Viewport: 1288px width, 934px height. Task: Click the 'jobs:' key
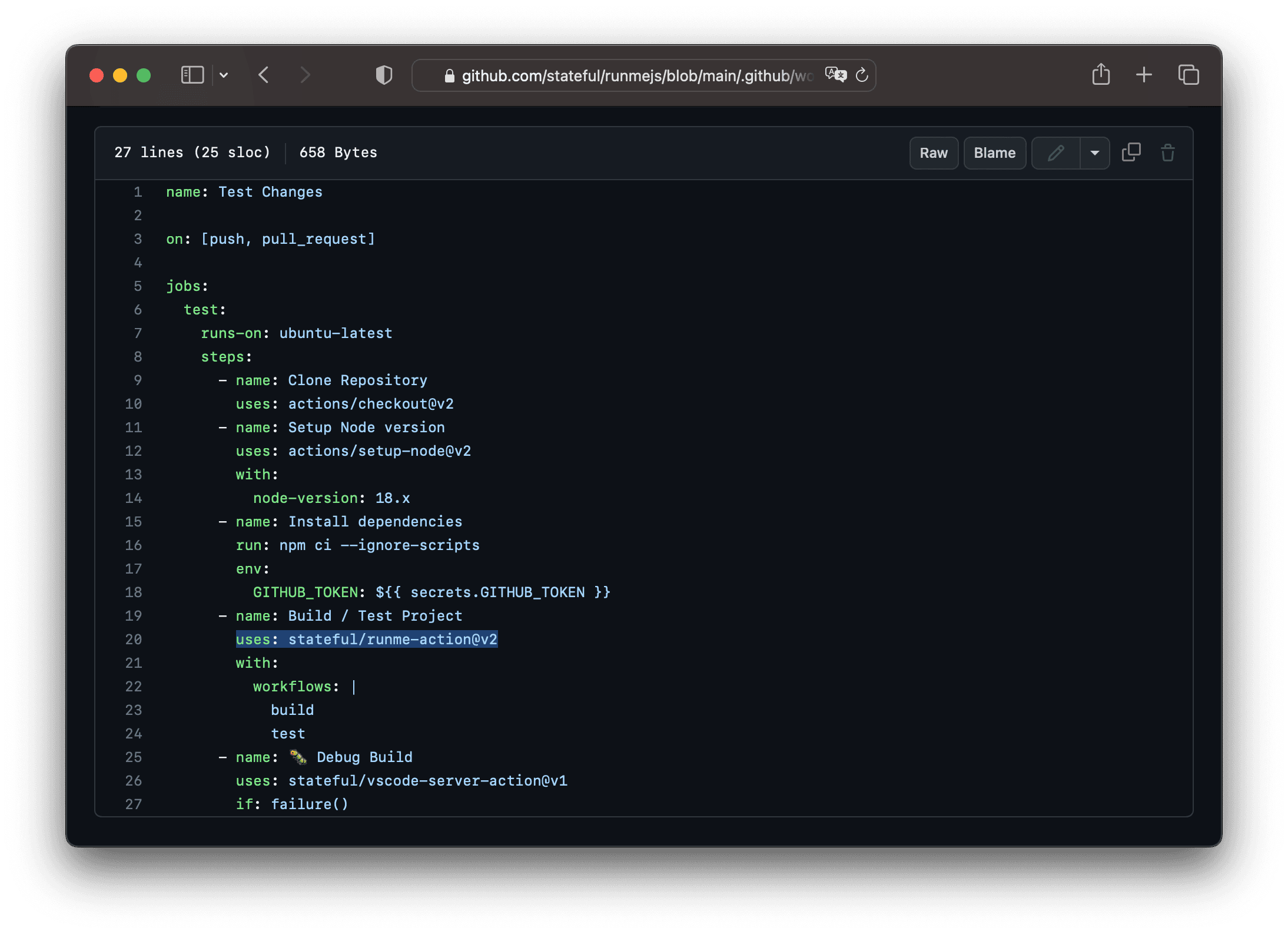point(187,286)
